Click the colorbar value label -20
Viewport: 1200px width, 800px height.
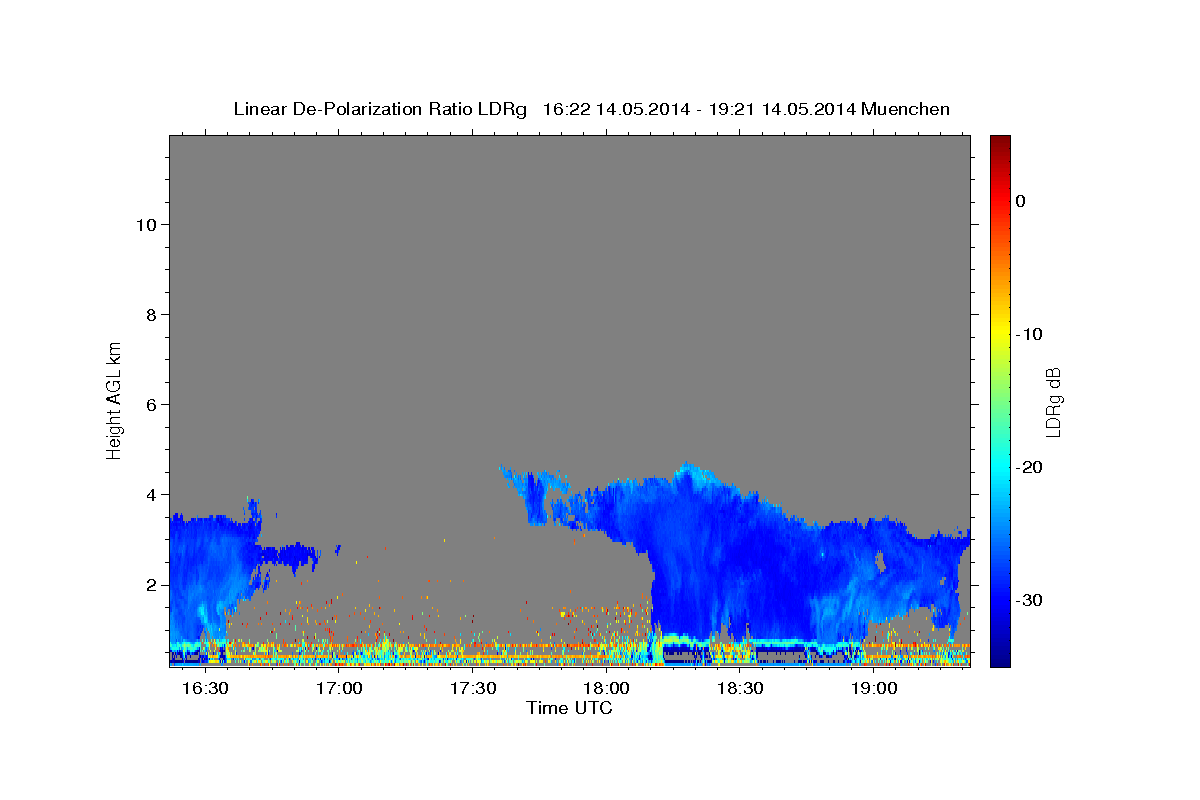pos(1030,467)
